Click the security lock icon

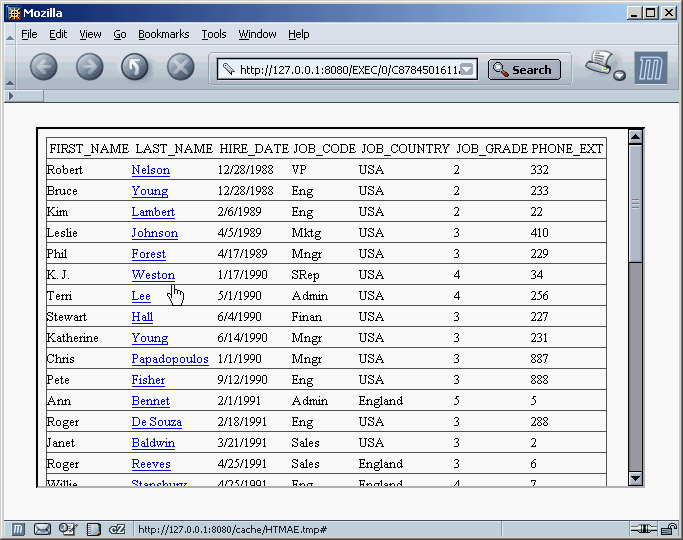[664, 529]
